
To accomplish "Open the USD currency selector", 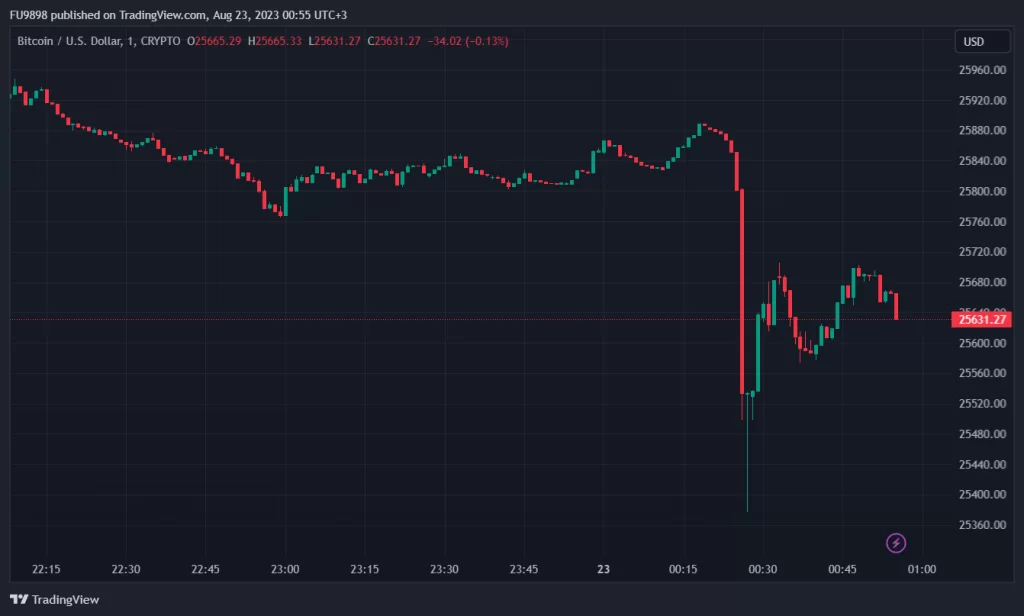I will [975, 42].
